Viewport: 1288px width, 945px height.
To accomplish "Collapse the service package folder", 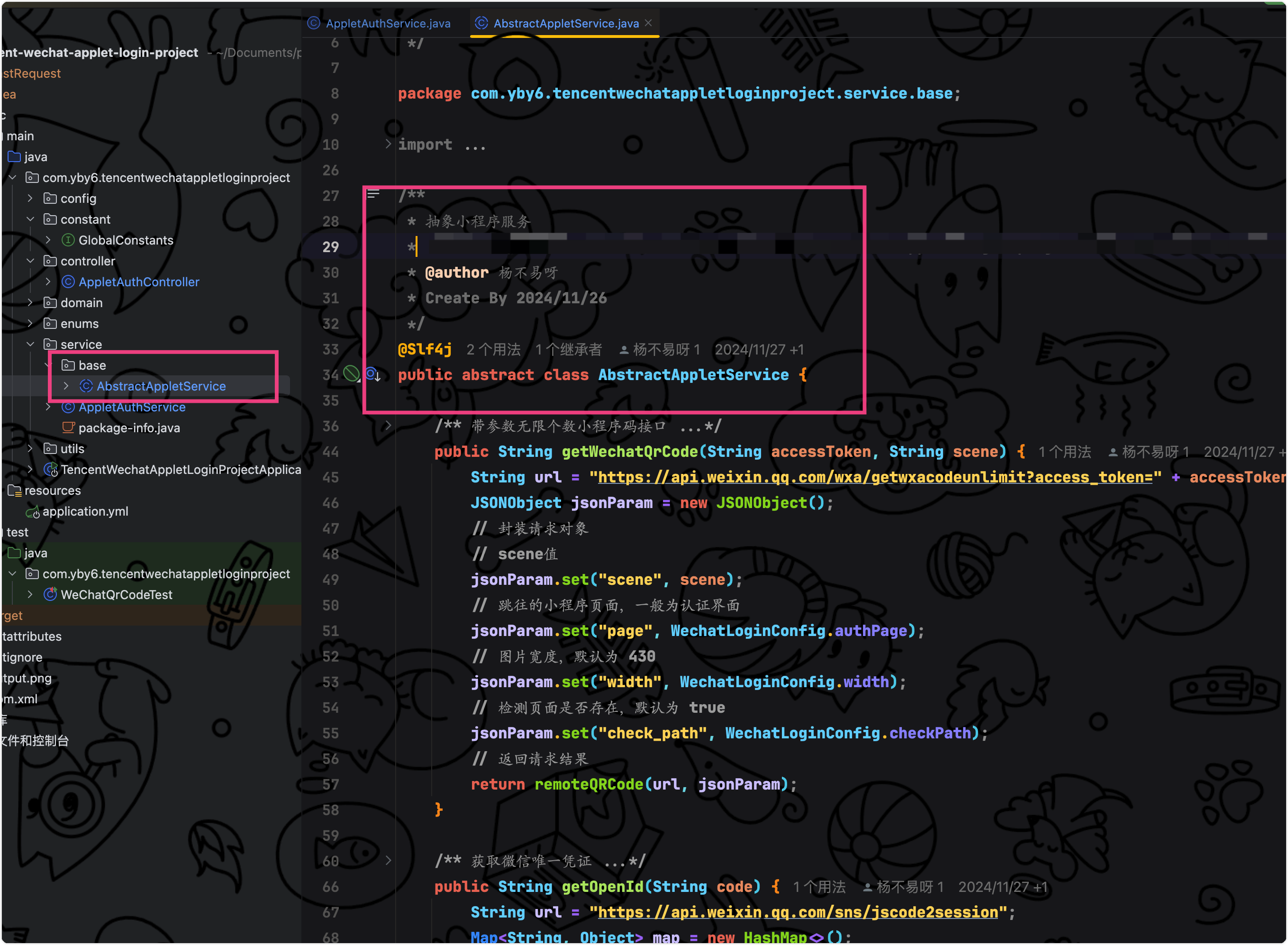I will (x=30, y=344).
